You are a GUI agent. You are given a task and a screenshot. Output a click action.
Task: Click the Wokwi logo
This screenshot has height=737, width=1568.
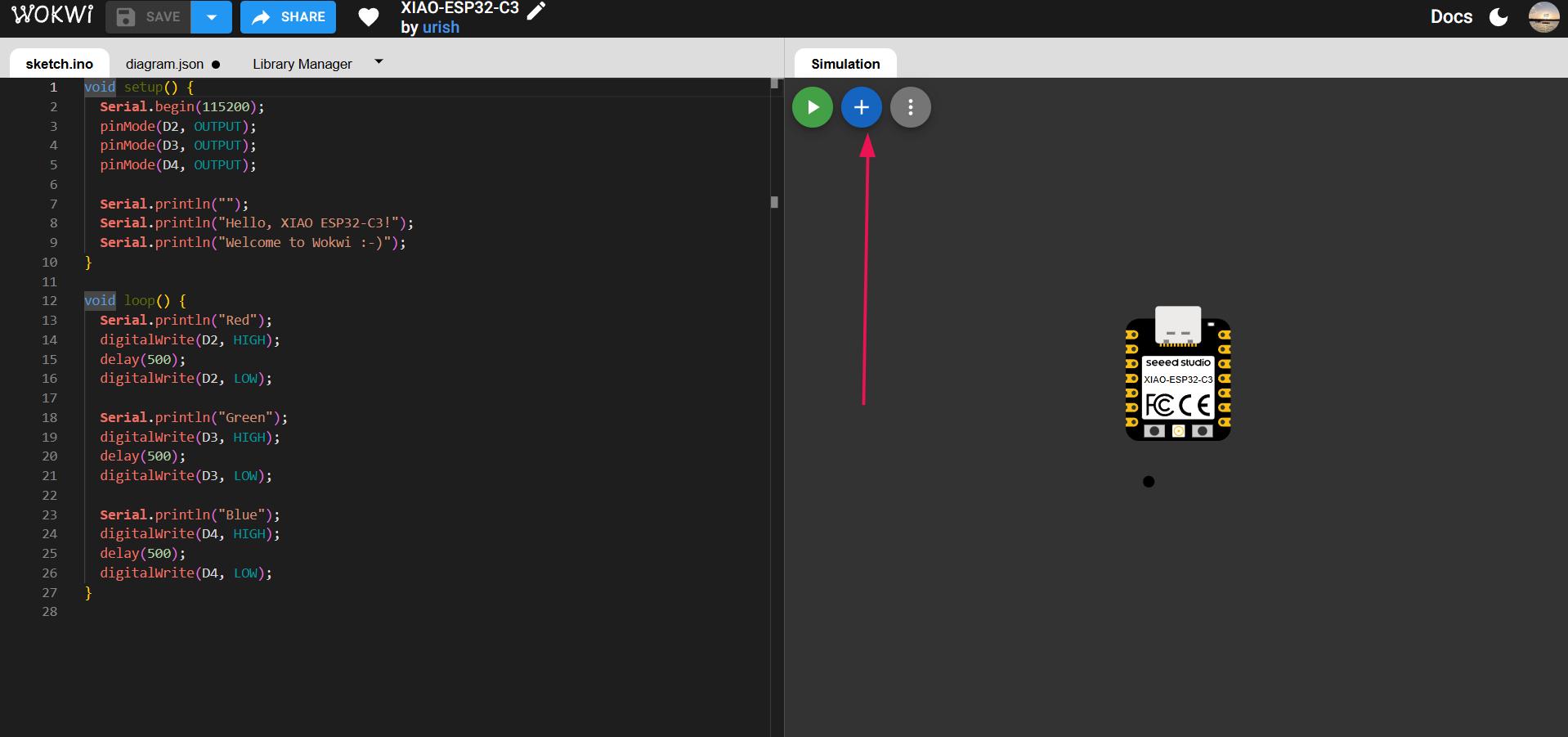click(52, 16)
